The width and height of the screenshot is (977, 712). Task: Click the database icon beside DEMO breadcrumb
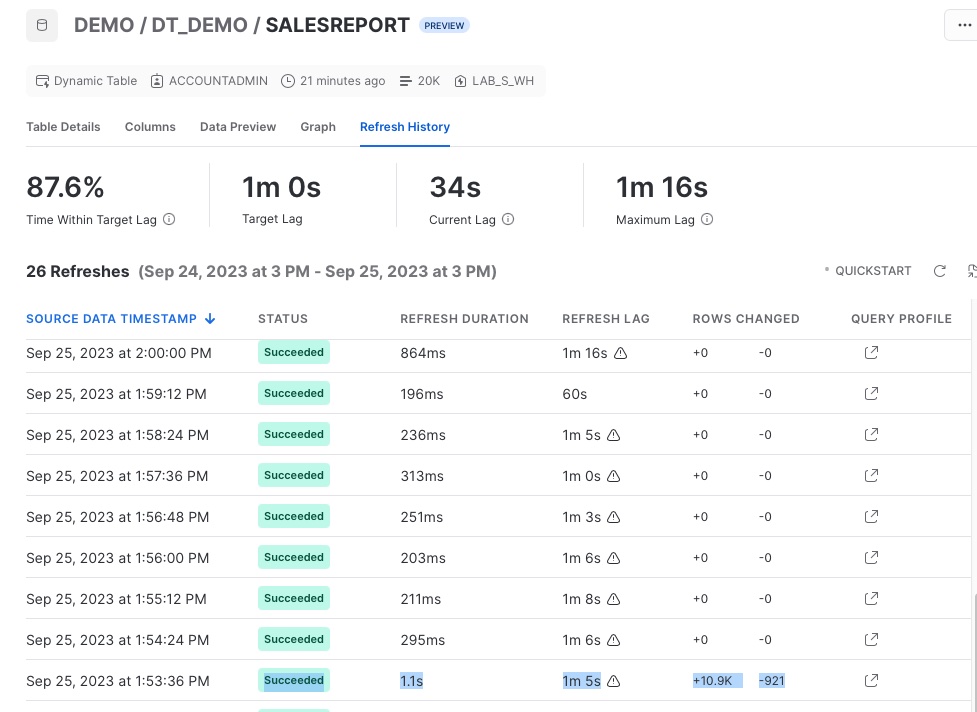(x=42, y=25)
